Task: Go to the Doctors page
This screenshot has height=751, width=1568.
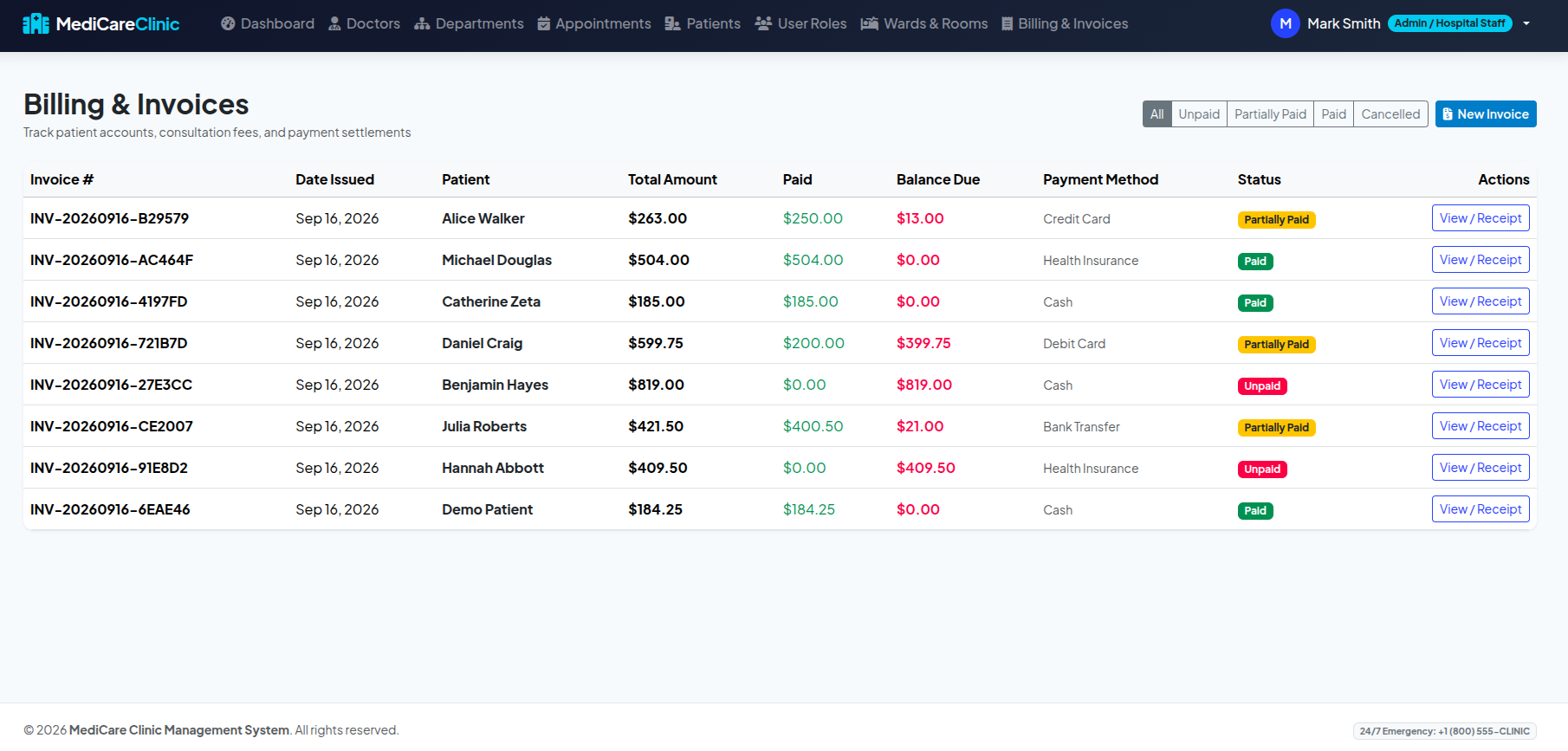Action: (364, 23)
